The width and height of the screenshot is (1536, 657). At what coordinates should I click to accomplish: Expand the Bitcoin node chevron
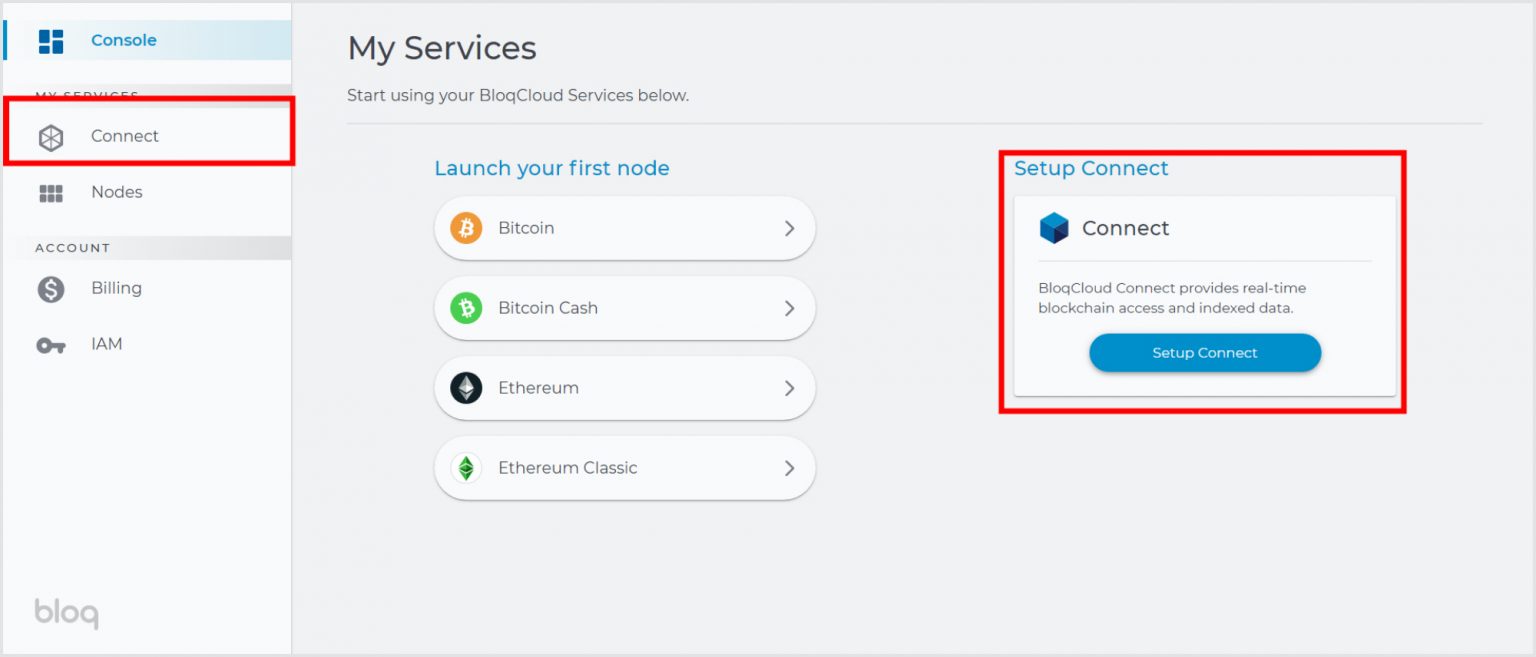tap(790, 227)
